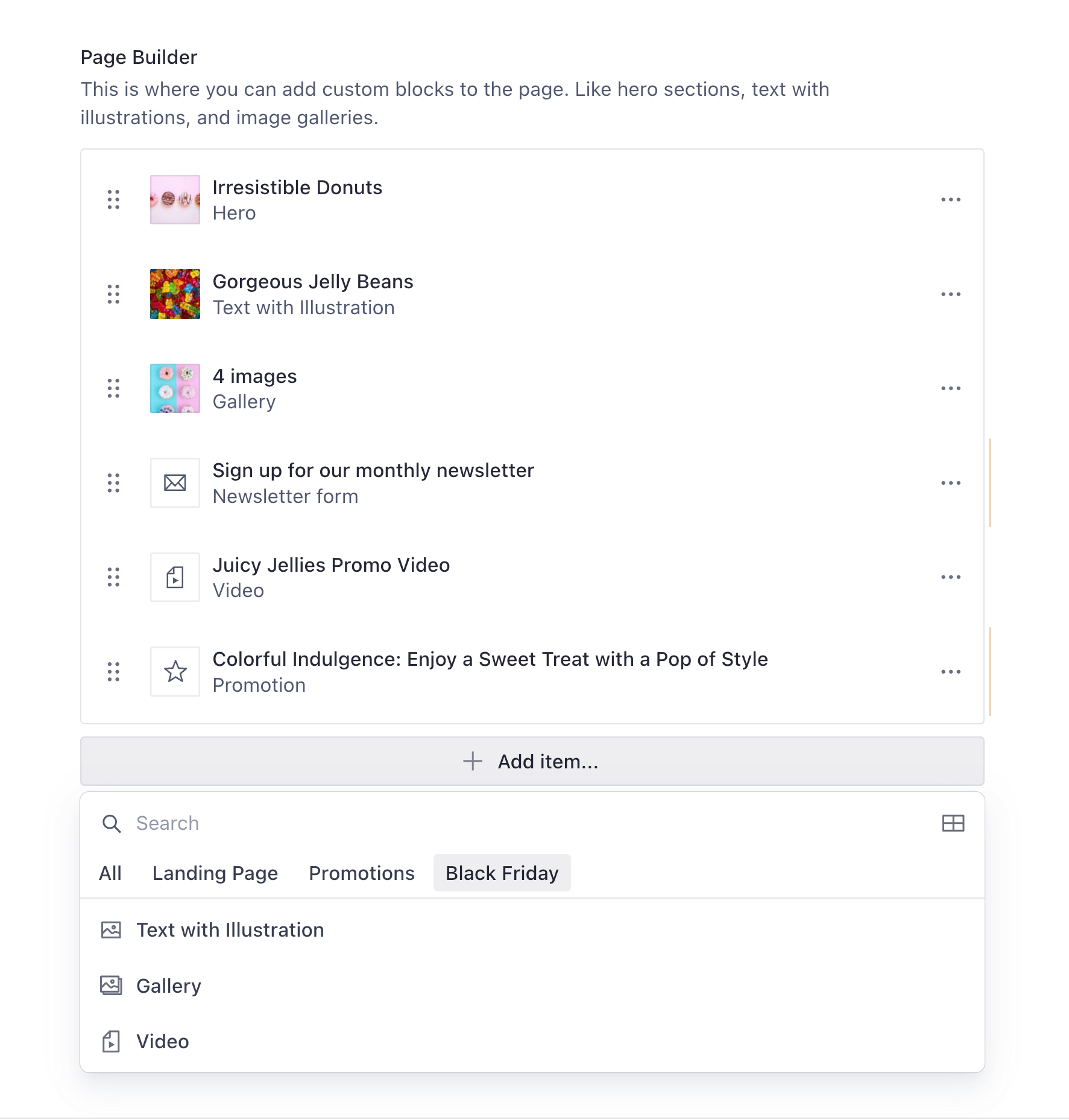Open the more menu for the newsletter block
The image size is (1069, 1120).
[x=951, y=483]
